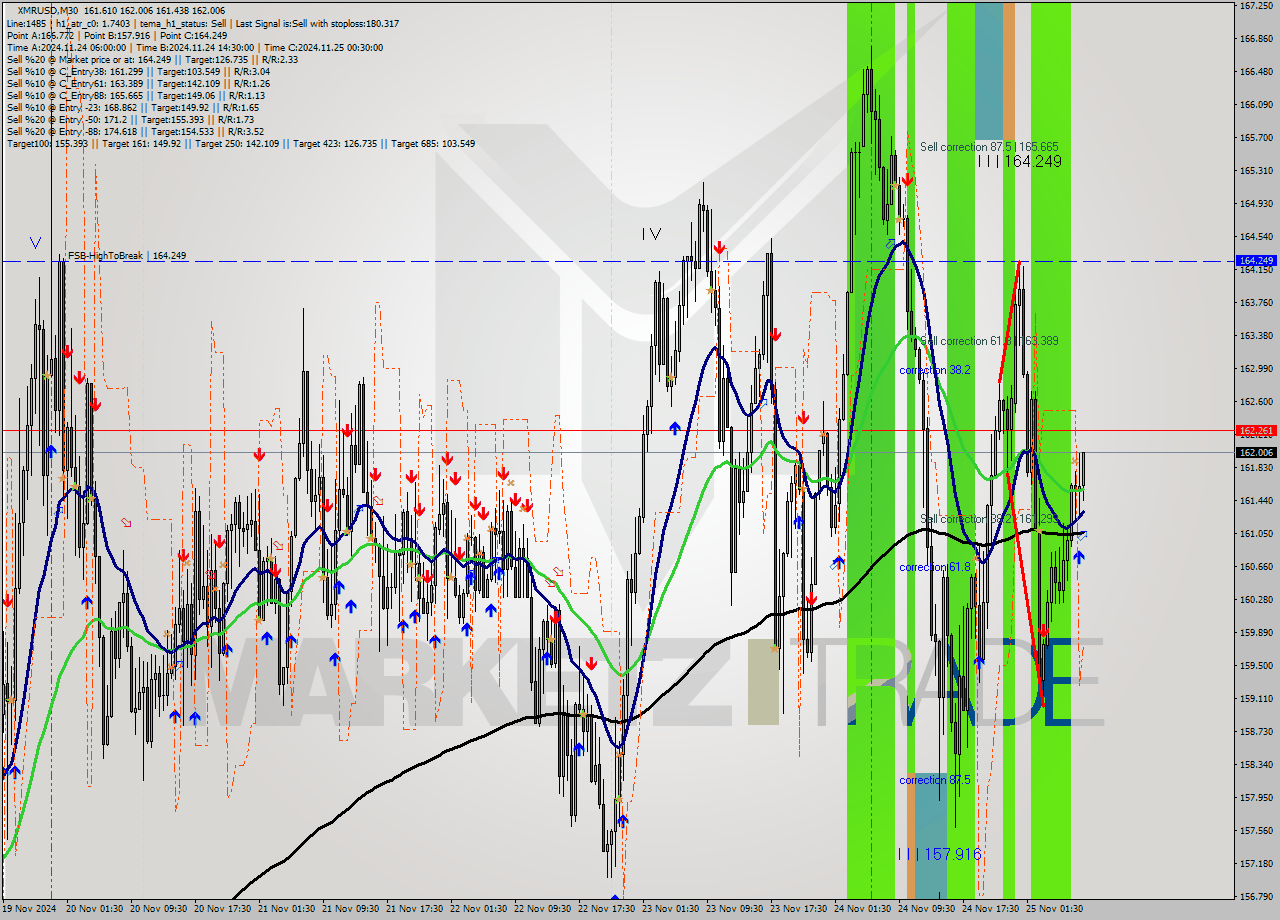Click the blue 'V' wave label
This screenshot has width=1280, height=920.
36,243
